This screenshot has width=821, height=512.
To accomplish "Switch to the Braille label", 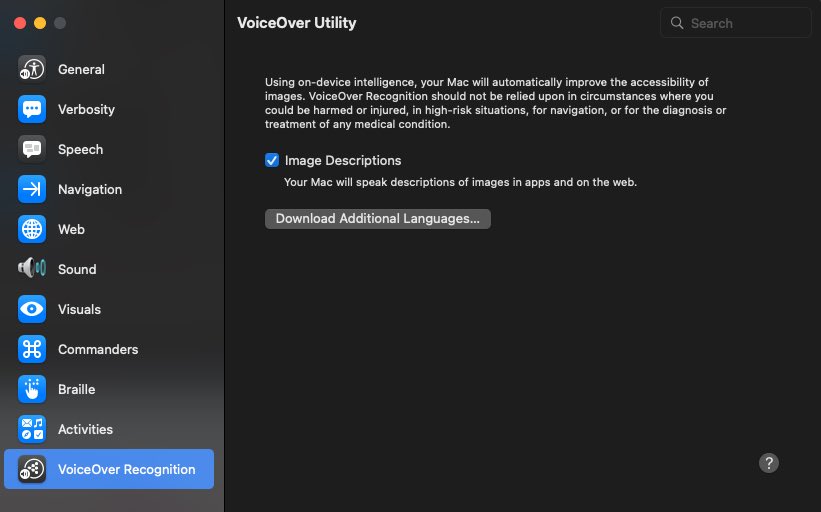I will point(76,389).
